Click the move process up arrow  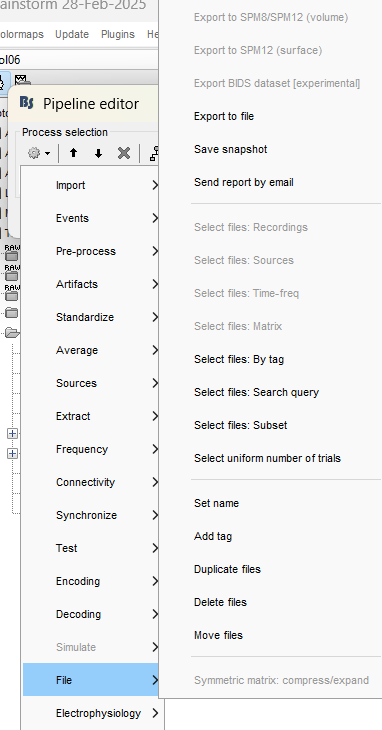click(73, 153)
